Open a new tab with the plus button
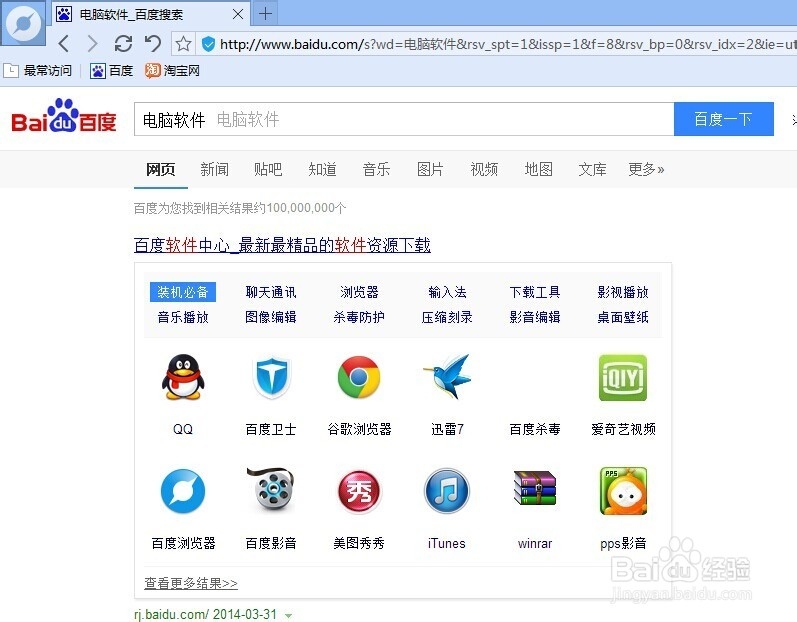The height and width of the screenshot is (622, 797). coord(265,14)
